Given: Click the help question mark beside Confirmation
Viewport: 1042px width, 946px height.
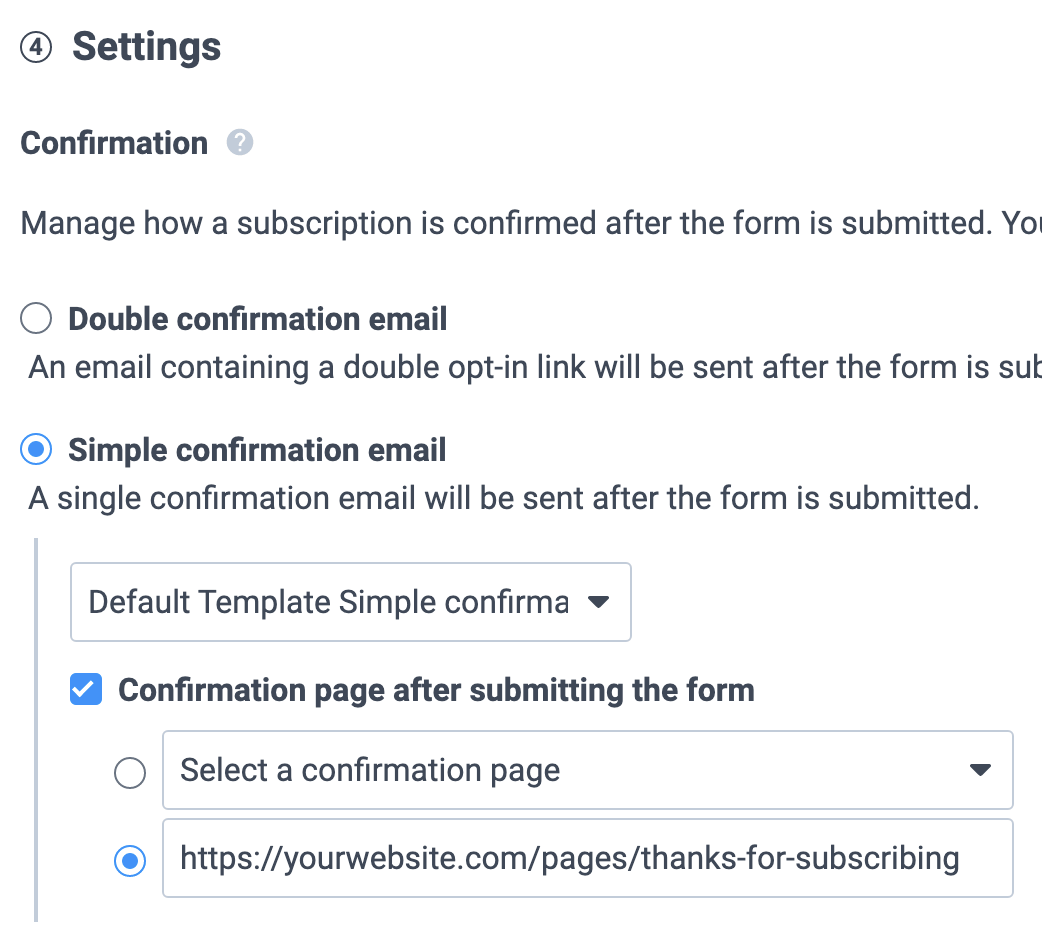Looking at the screenshot, I should tap(240, 142).
